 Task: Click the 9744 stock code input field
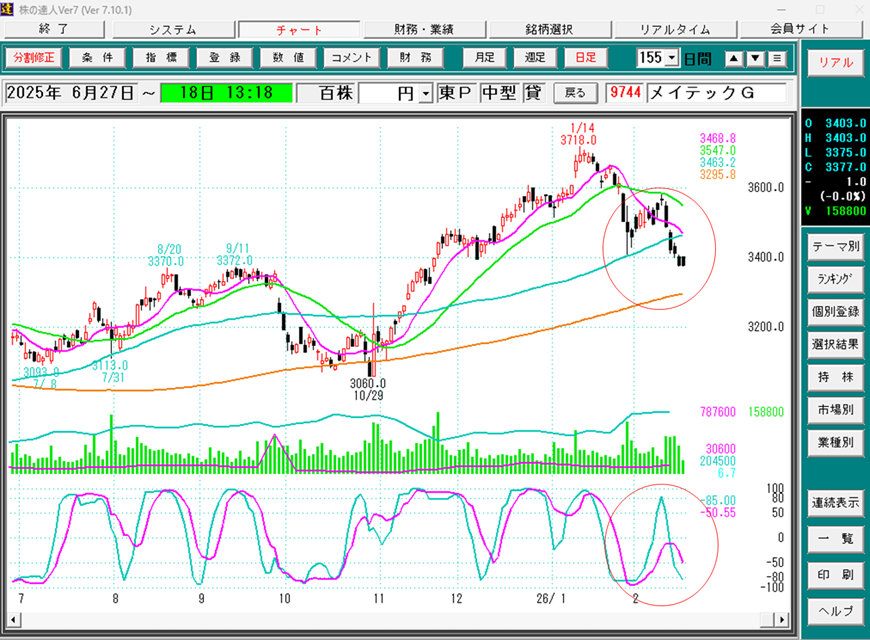(x=624, y=93)
